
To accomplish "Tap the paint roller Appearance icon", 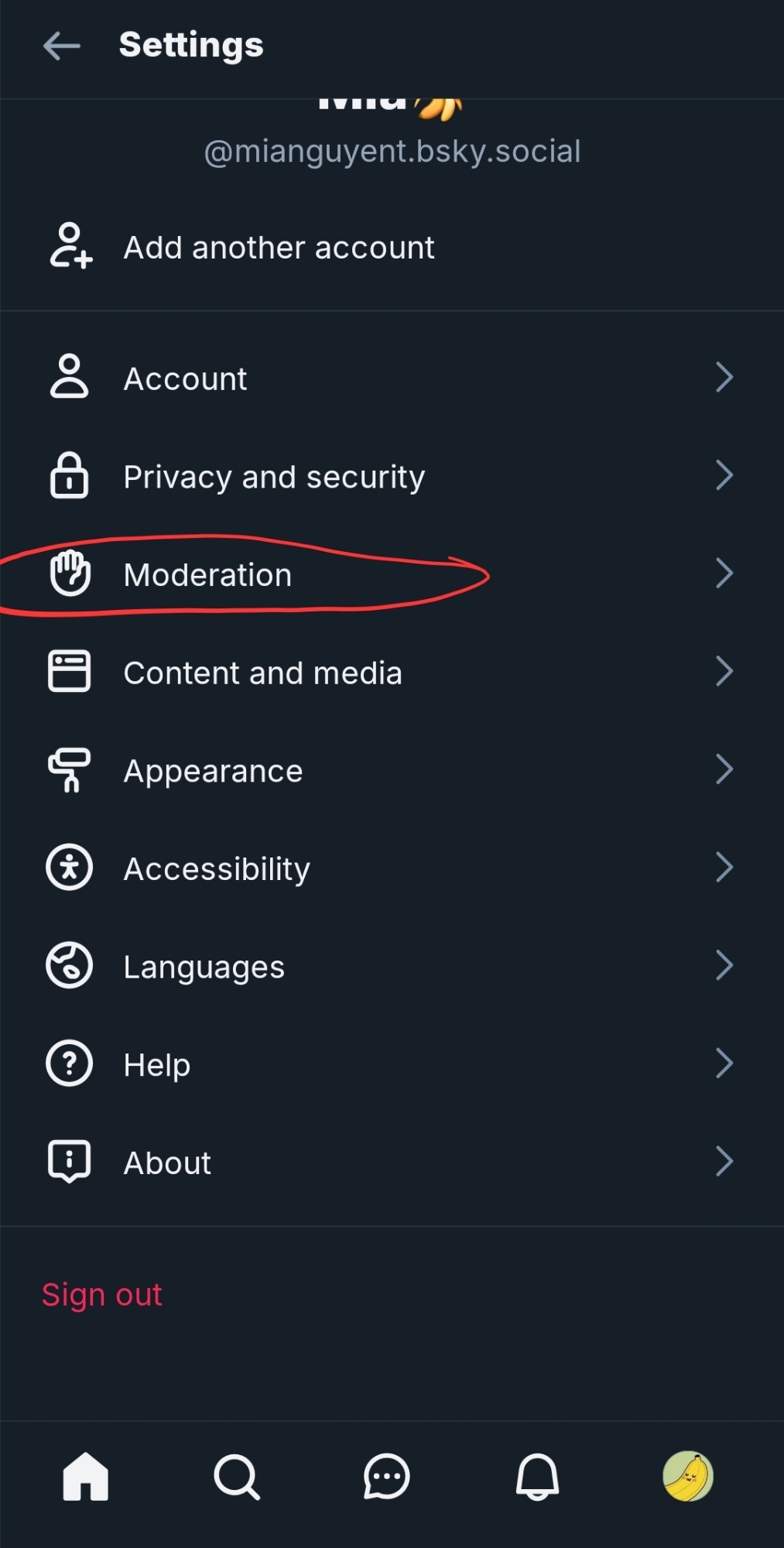I will [x=70, y=770].
